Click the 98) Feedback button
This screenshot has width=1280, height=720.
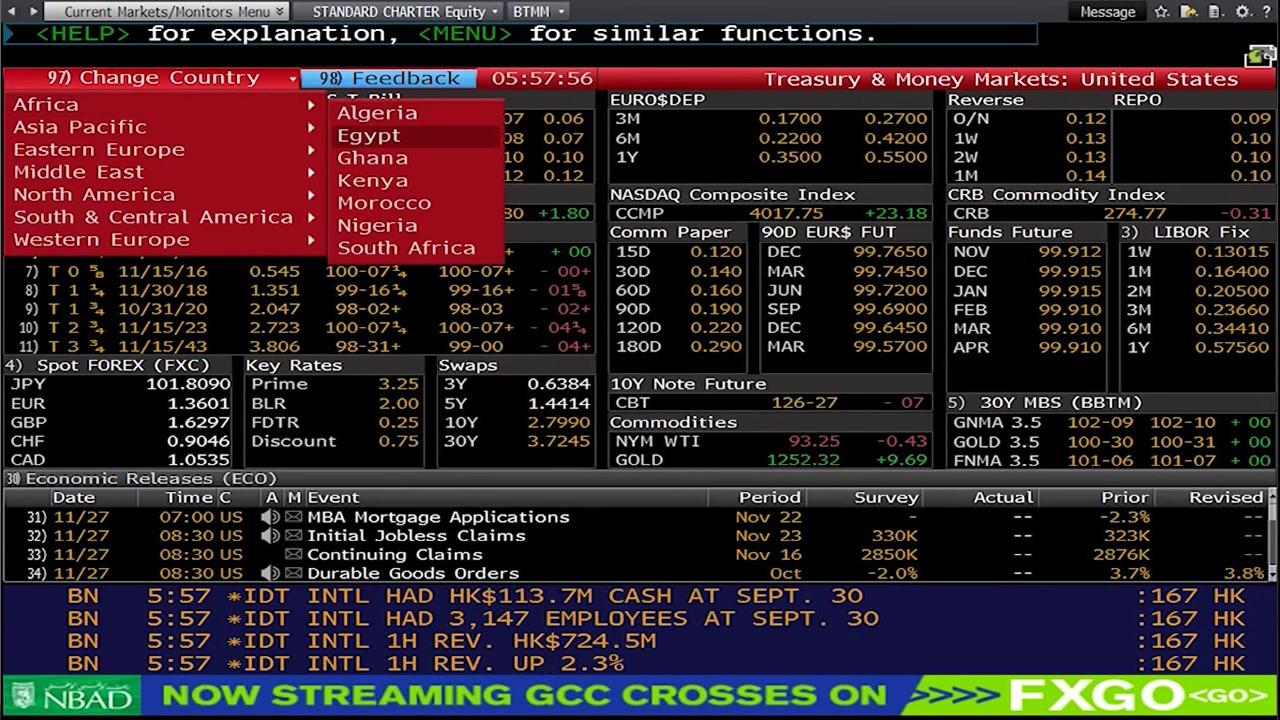(390, 77)
